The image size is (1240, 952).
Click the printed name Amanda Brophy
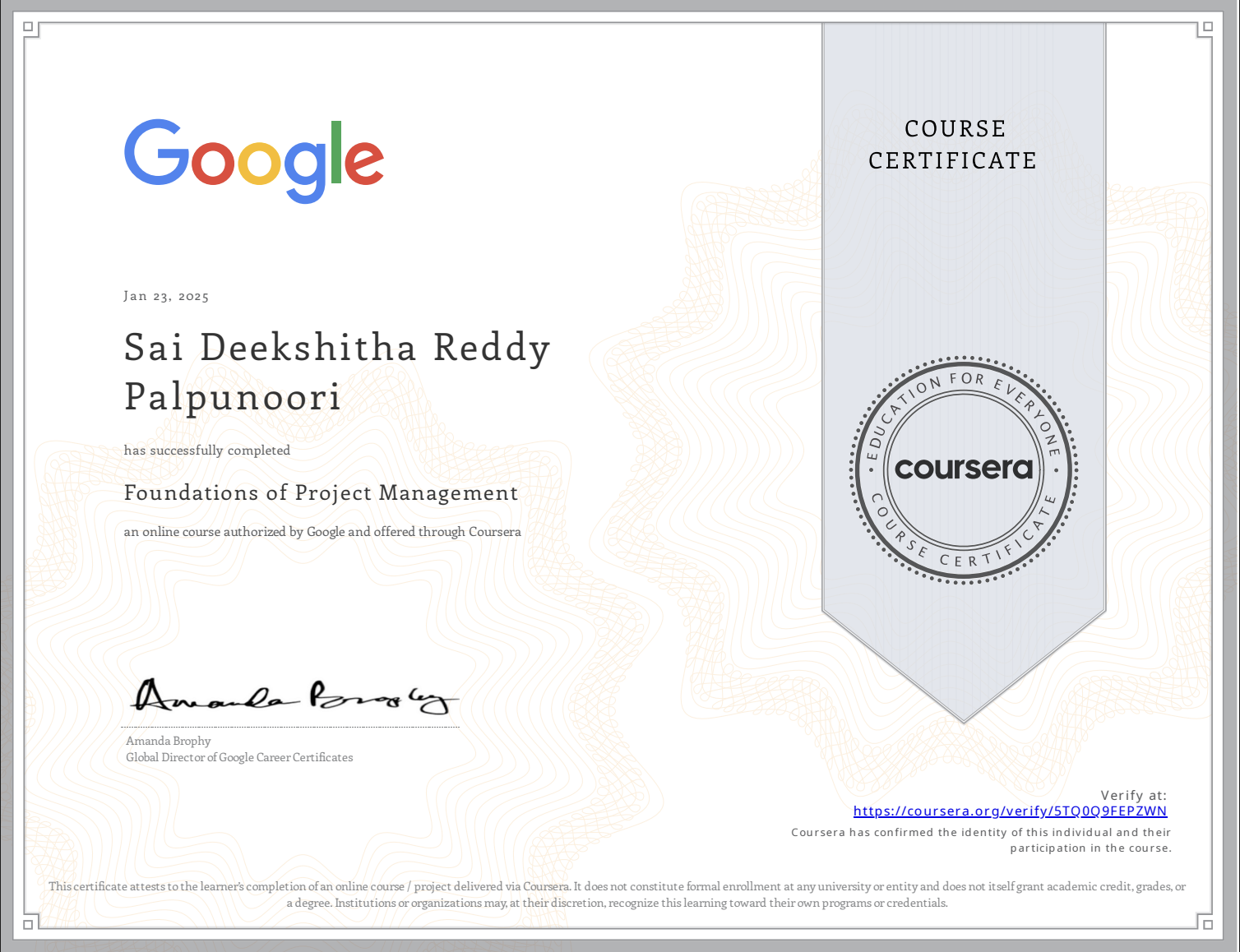click(169, 741)
